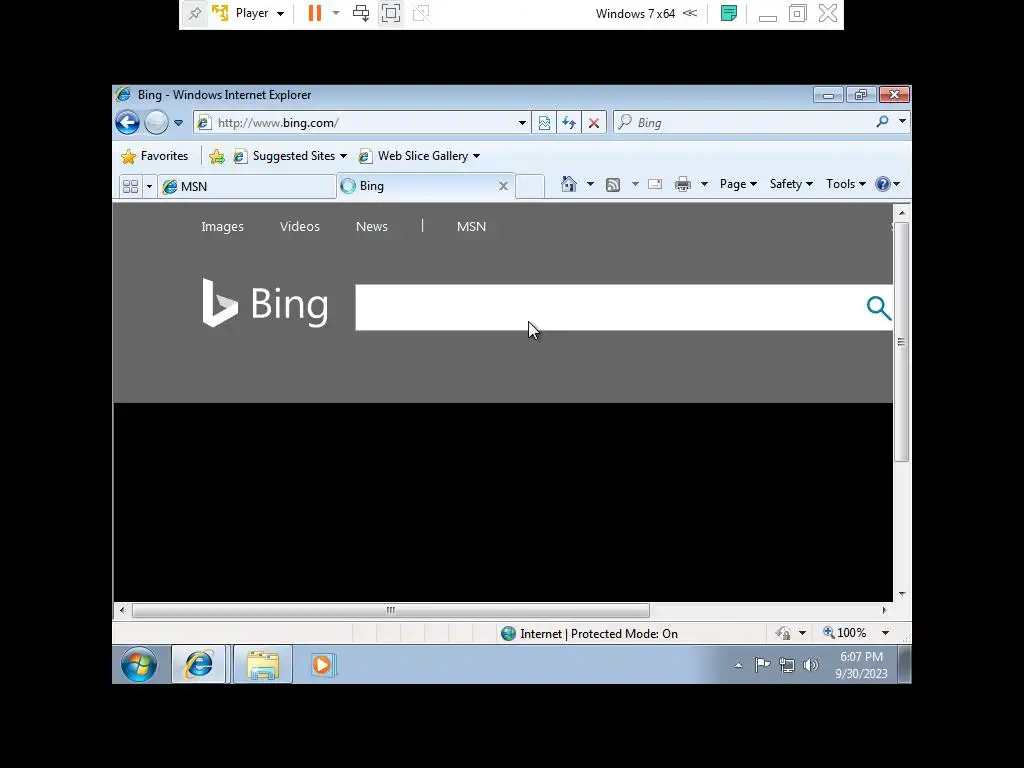This screenshot has height=768, width=1024.
Task: Click the status bar privacy icon
Action: 783,633
